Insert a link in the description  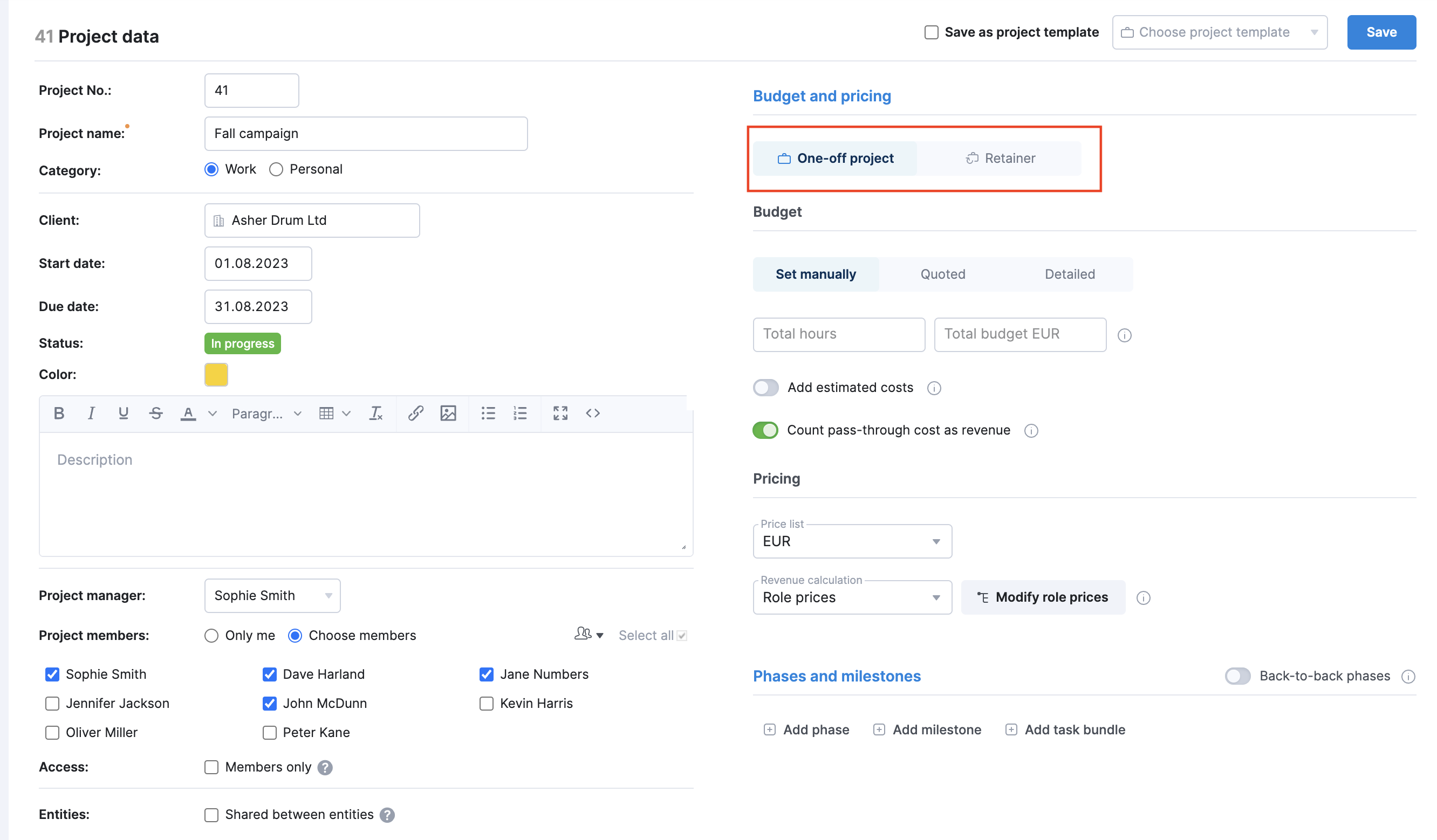point(415,413)
